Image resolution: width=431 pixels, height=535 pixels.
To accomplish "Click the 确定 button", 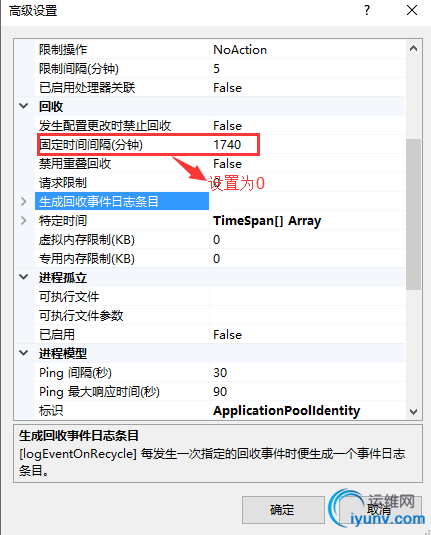I will tap(283, 510).
